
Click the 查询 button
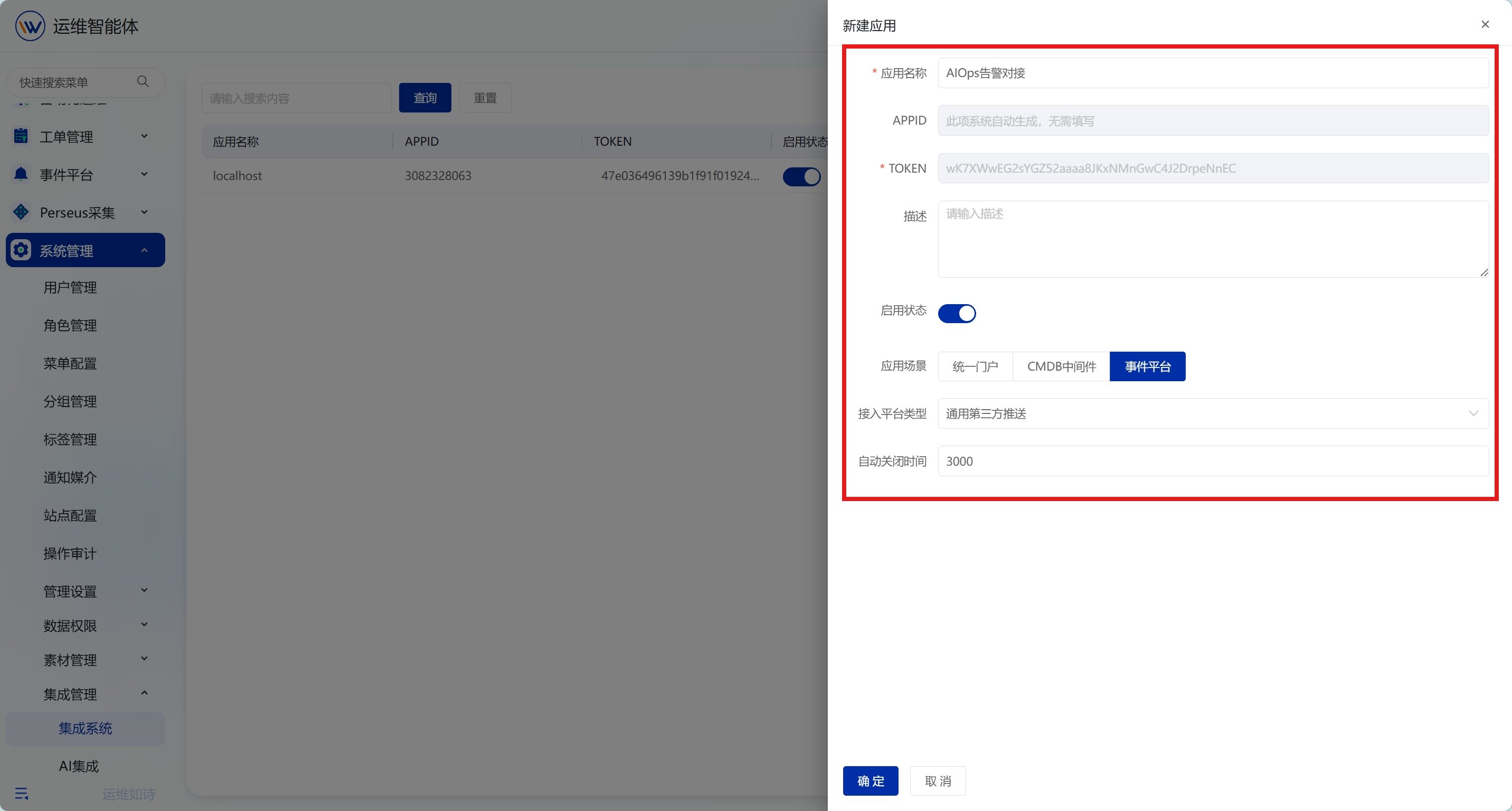coord(425,97)
